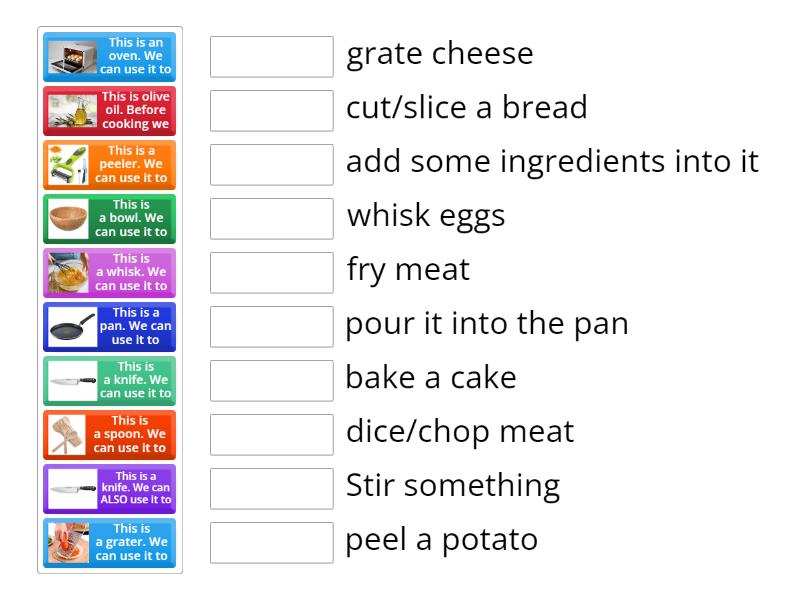Select the oven picture card
The height and width of the screenshot is (600, 800).
pos(110,57)
